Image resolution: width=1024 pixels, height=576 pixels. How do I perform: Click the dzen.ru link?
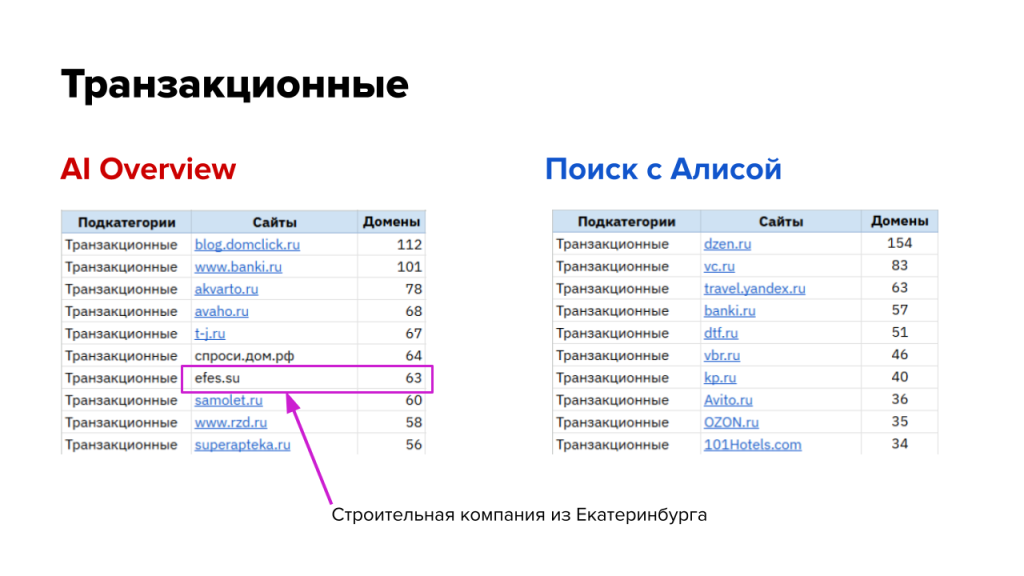pyautogui.click(x=727, y=243)
